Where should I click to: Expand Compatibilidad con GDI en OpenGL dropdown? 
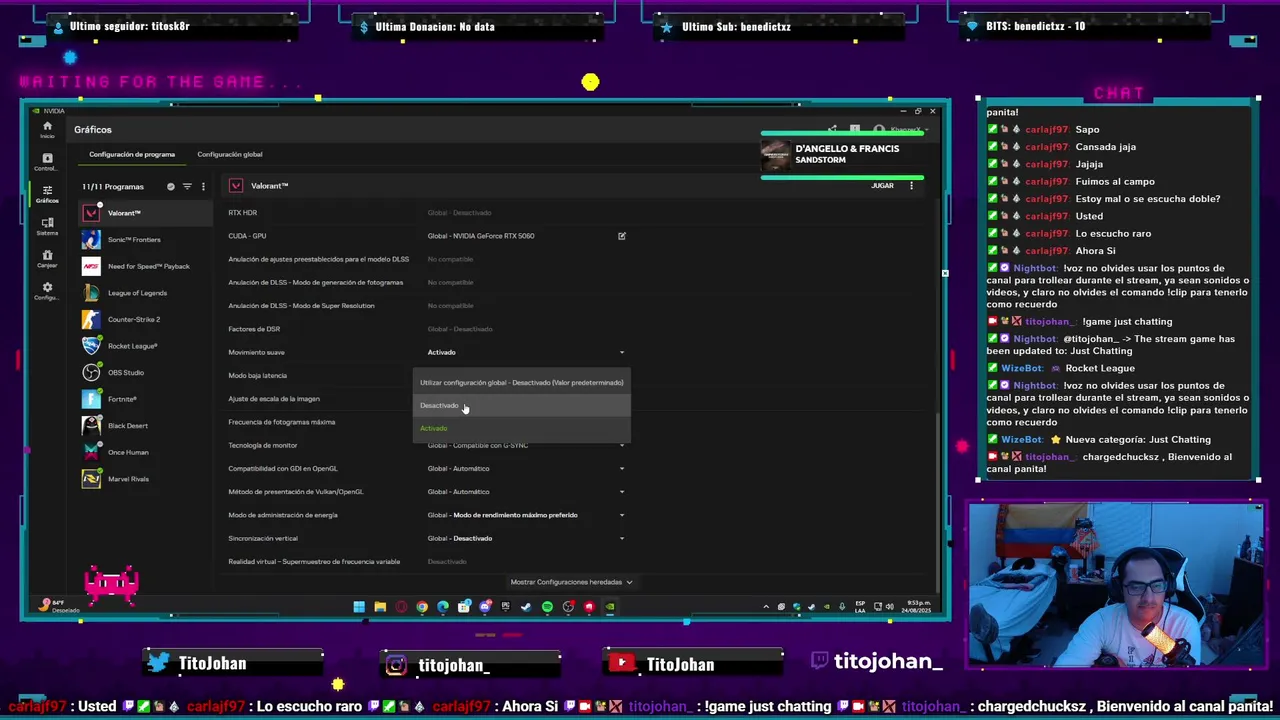(621, 468)
